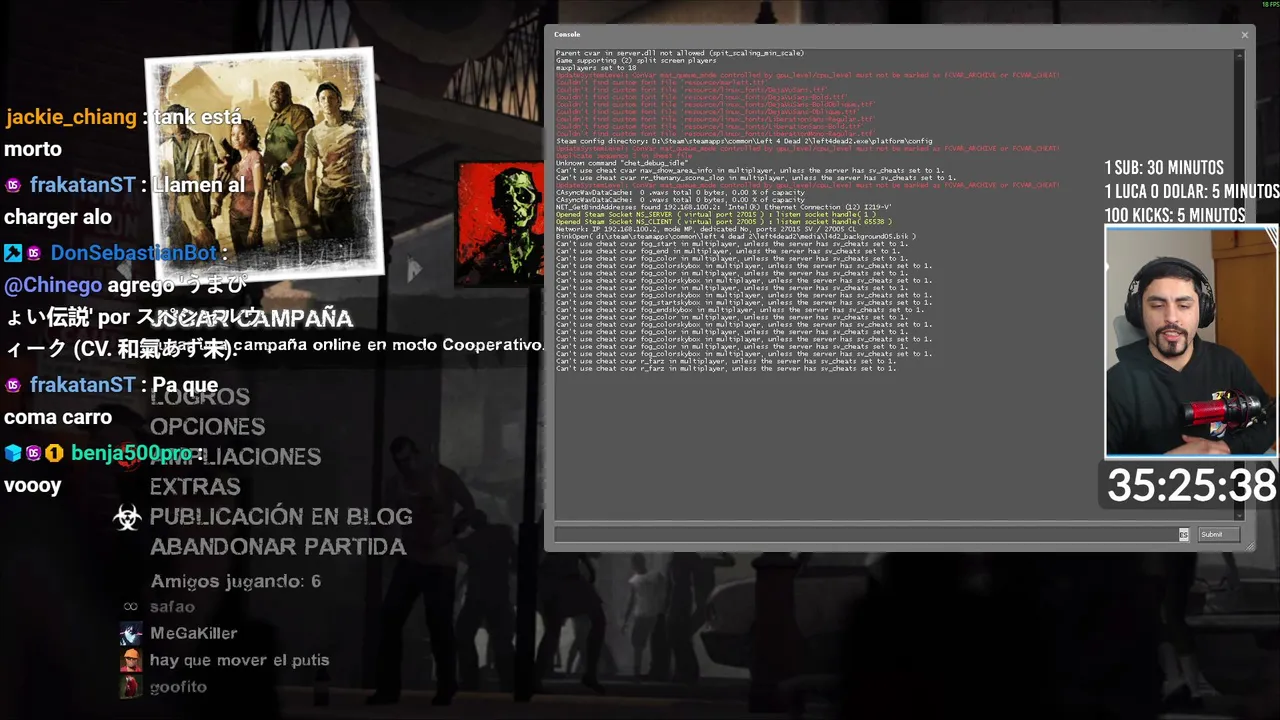Image resolution: width=1280 pixels, height=720 pixels.
Task: Show the previous campaign with the left arrow
Action: [x=125, y=269]
